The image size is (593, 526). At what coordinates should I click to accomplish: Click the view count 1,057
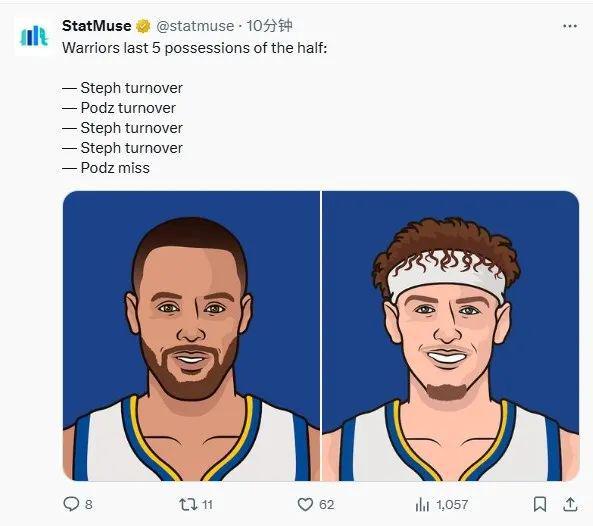tap(452, 504)
